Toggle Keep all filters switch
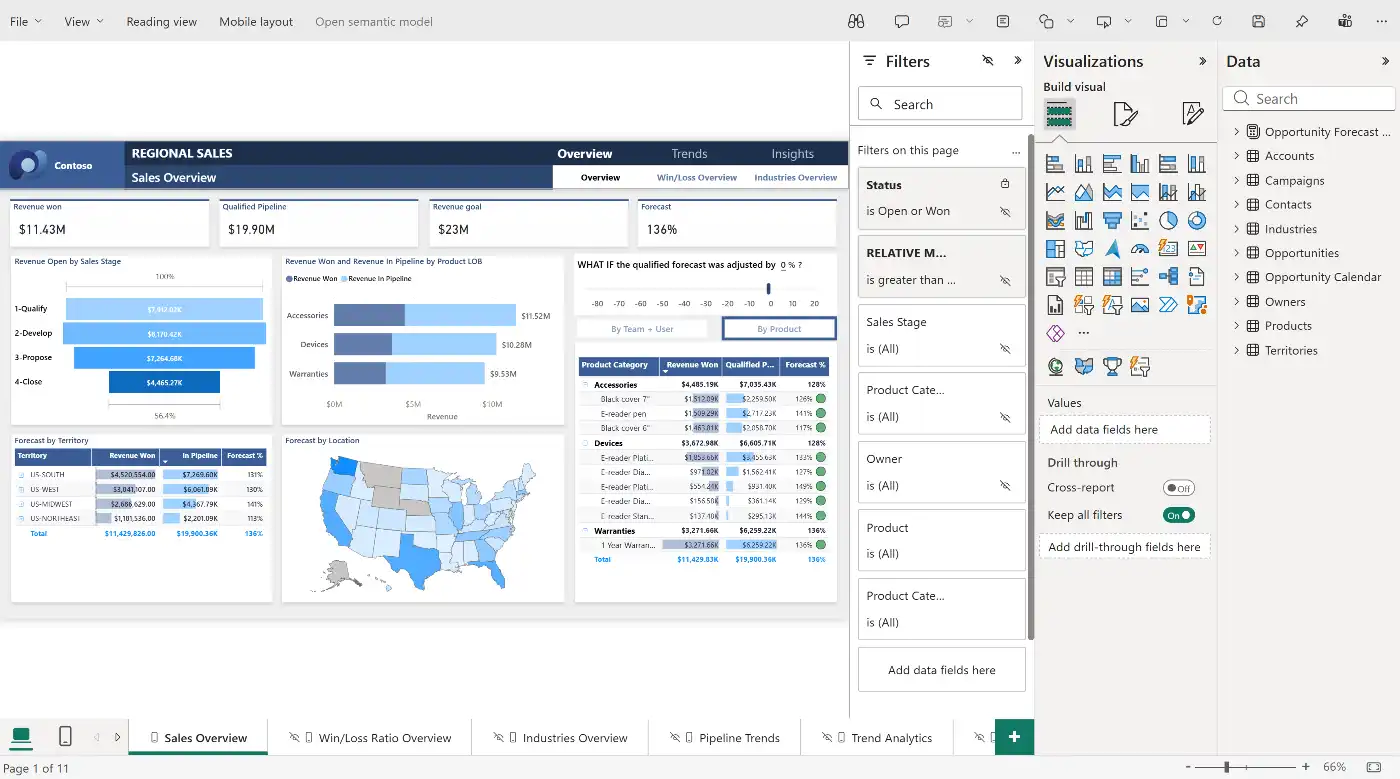 pos(1179,515)
